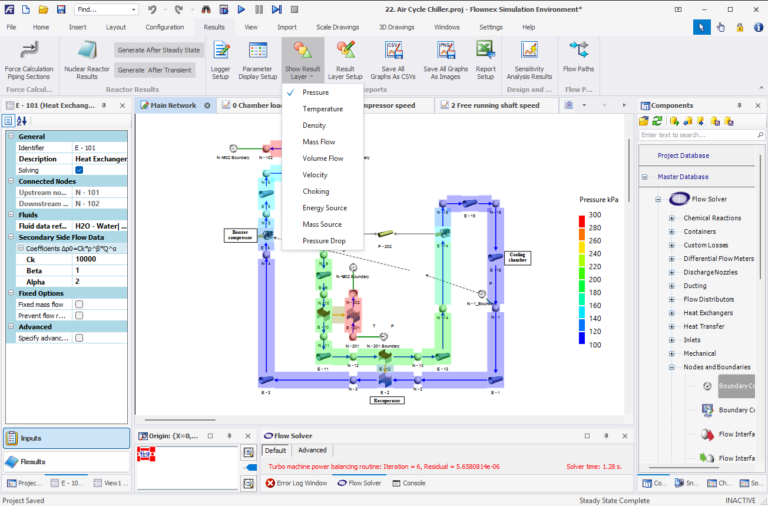Select Pressure Drop result layer
768x506 pixels.
point(323,241)
